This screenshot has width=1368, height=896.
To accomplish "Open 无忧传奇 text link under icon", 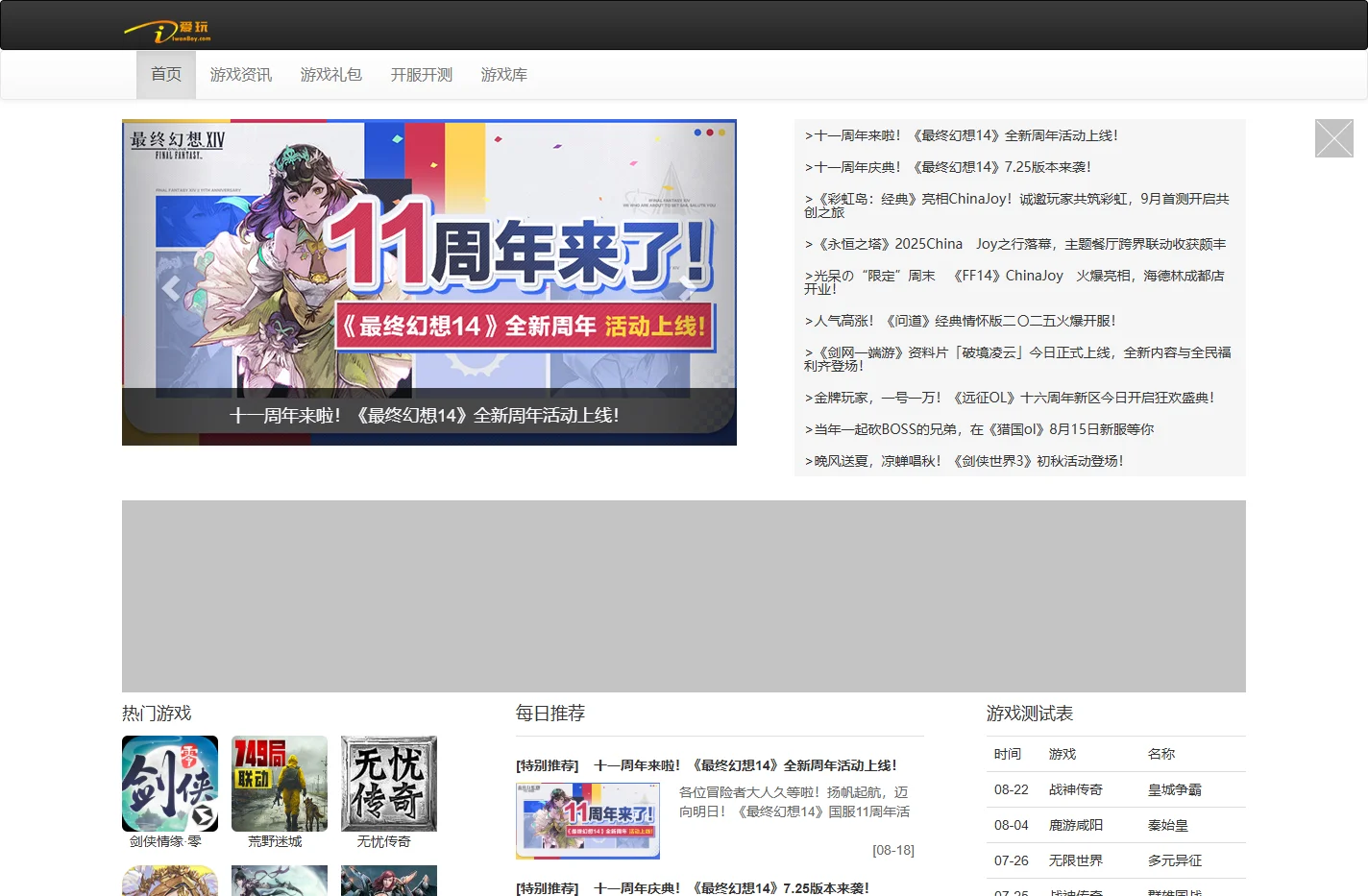I will [384, 841].
